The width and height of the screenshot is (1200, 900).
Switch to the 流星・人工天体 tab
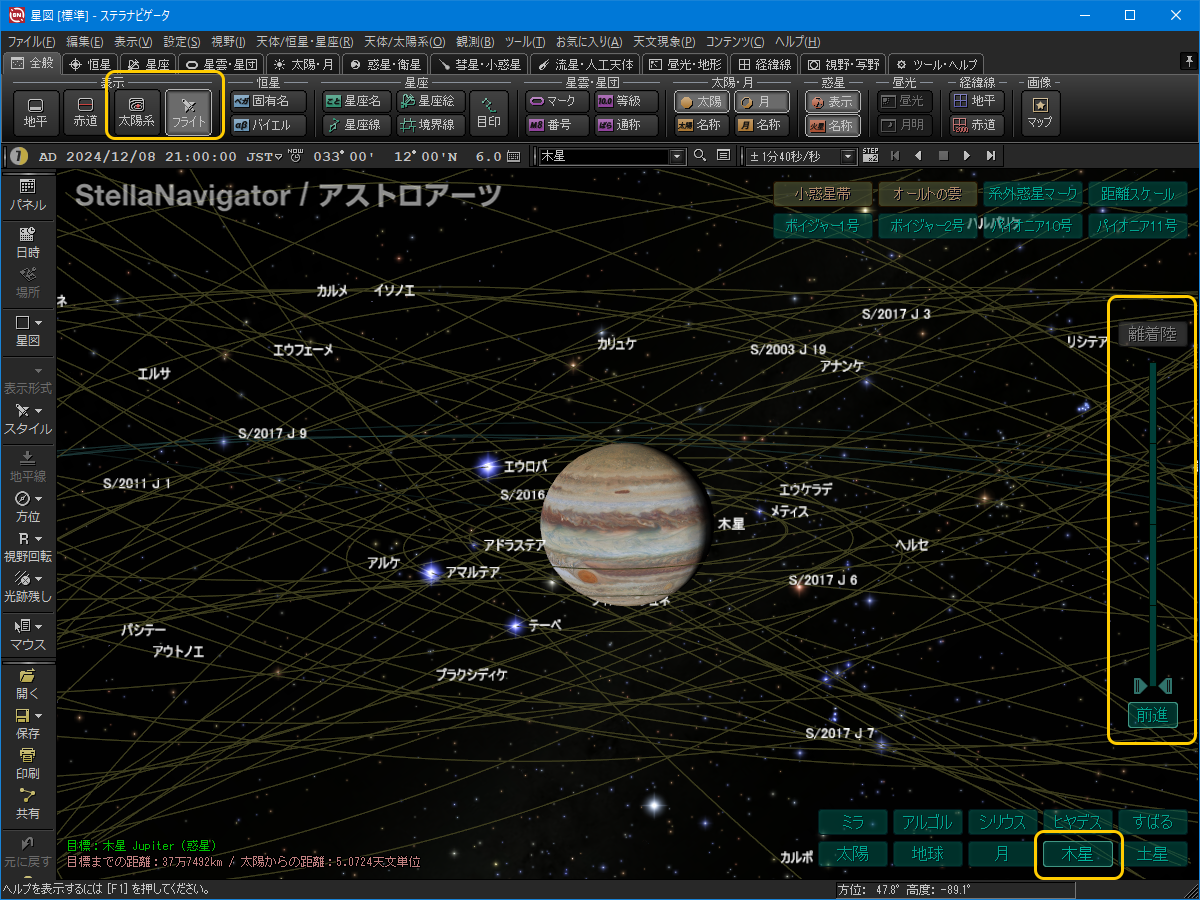[x=586, y=63]
